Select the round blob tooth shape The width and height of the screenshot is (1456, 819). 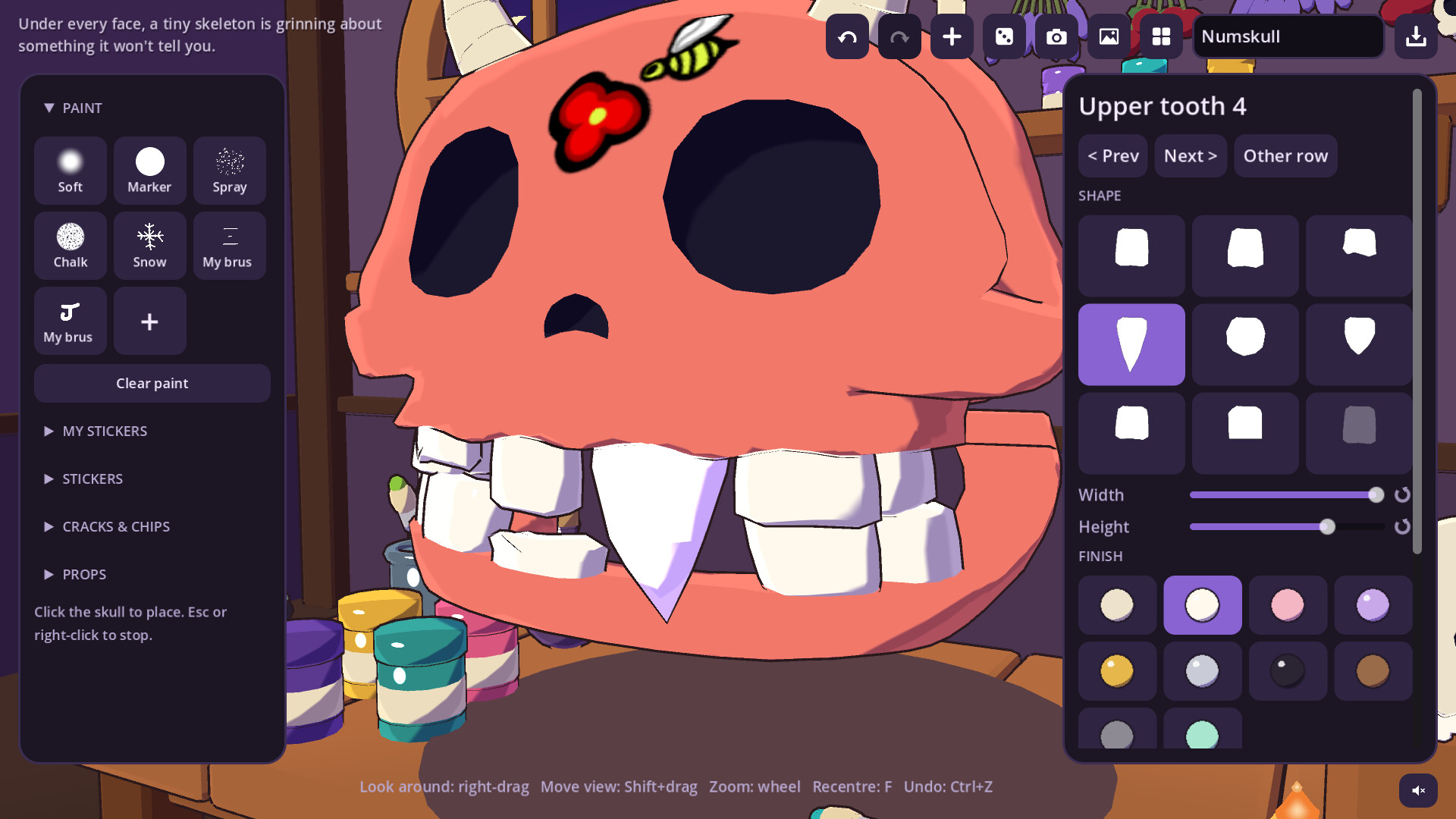coord(1245,345)
